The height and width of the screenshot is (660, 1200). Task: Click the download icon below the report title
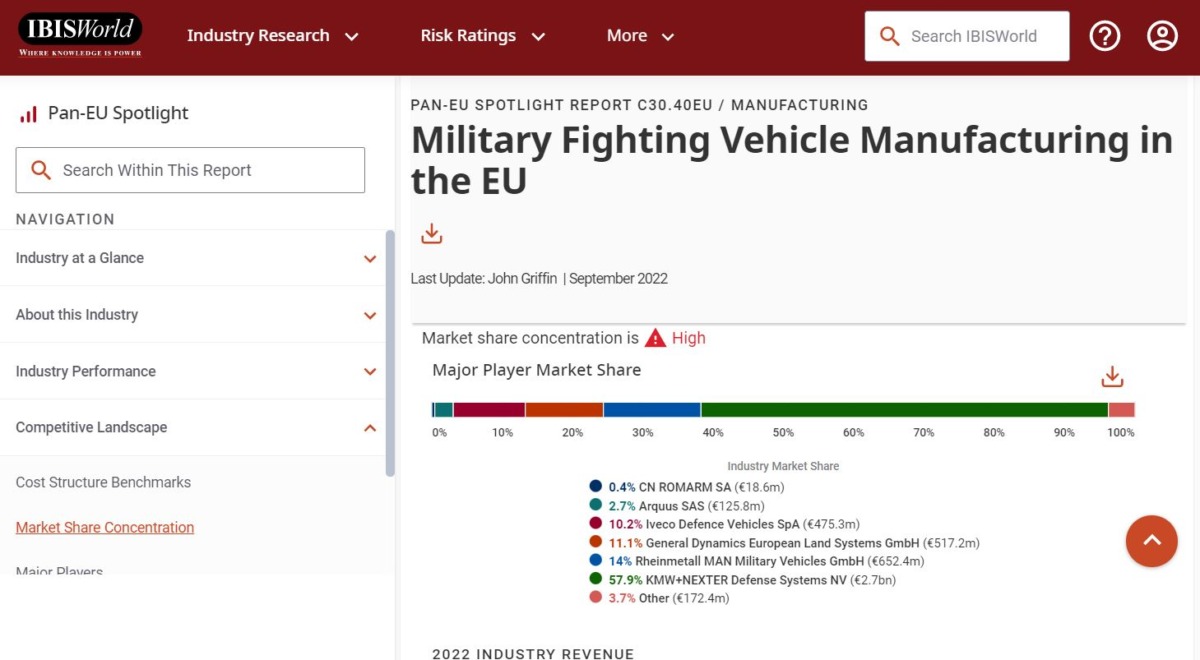pyautogui.click(x=431, y=233)
